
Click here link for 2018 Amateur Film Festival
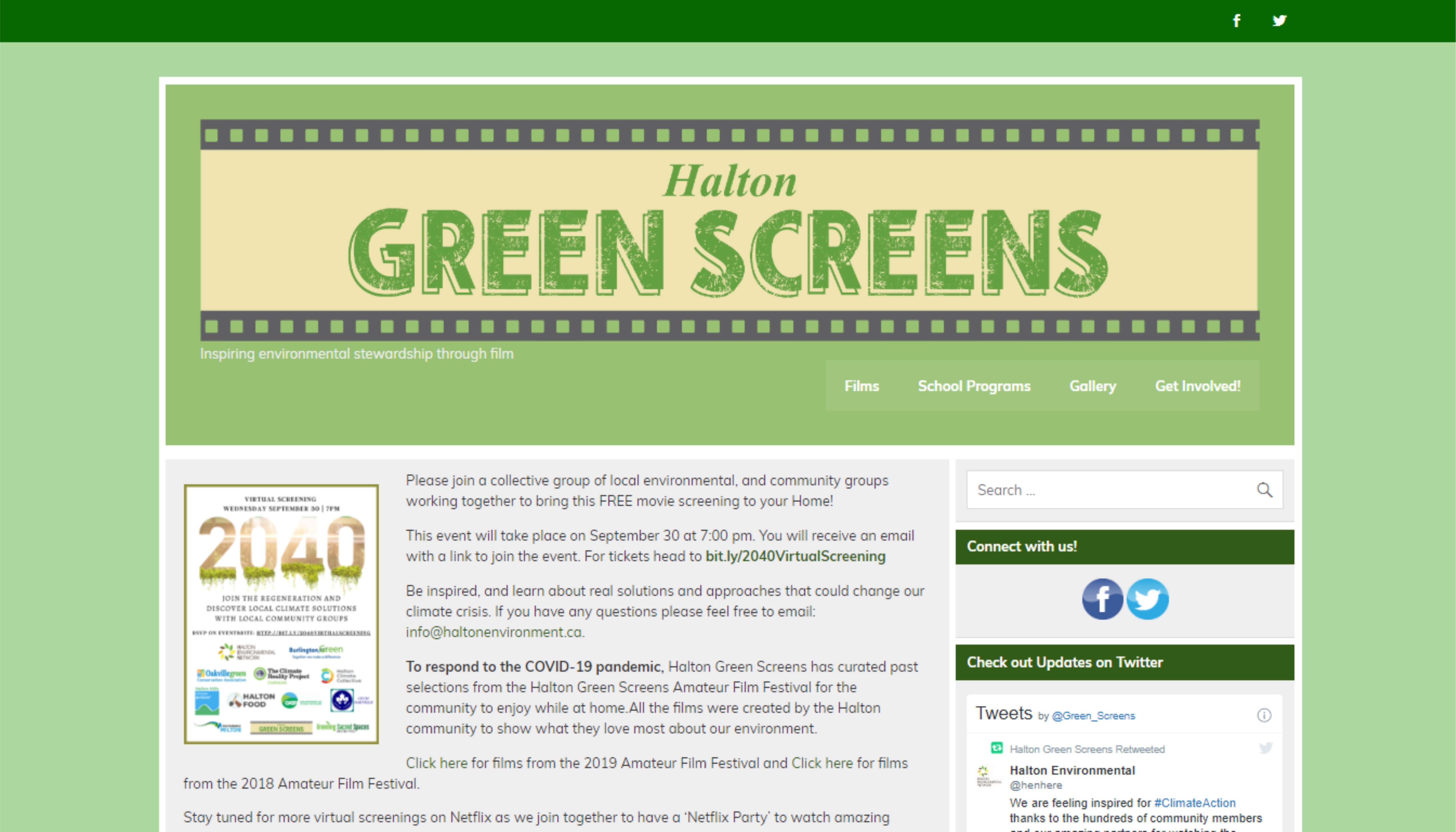pos(822,763)
